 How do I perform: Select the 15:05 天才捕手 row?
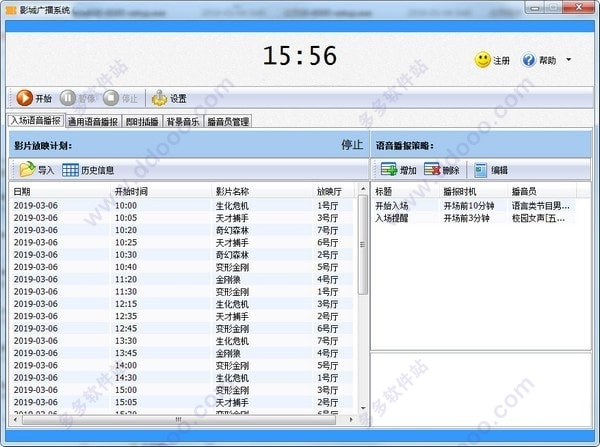pos(182,402)
